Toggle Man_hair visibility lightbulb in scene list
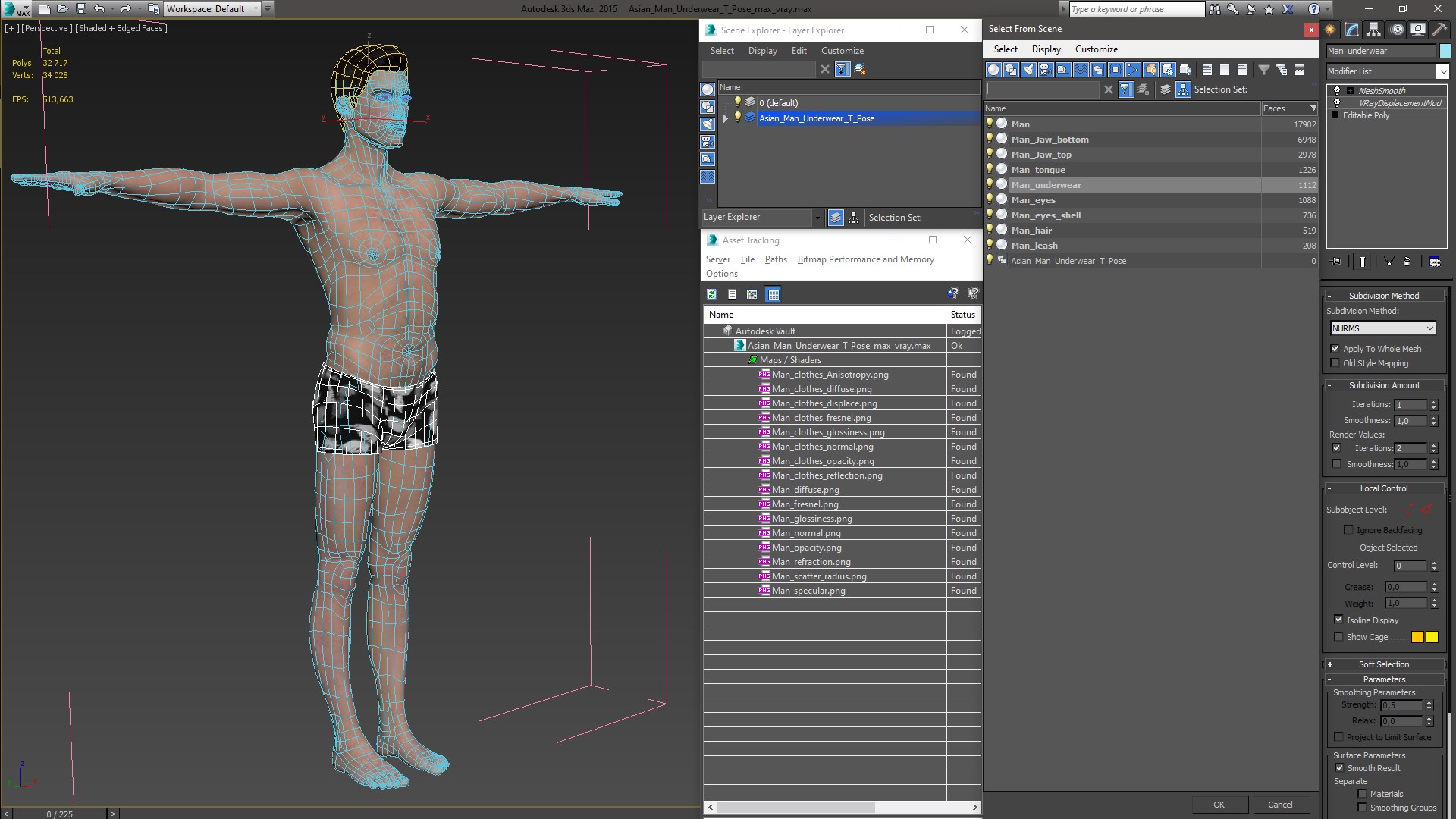This screenshot has width=1456, height=819. 989,230
